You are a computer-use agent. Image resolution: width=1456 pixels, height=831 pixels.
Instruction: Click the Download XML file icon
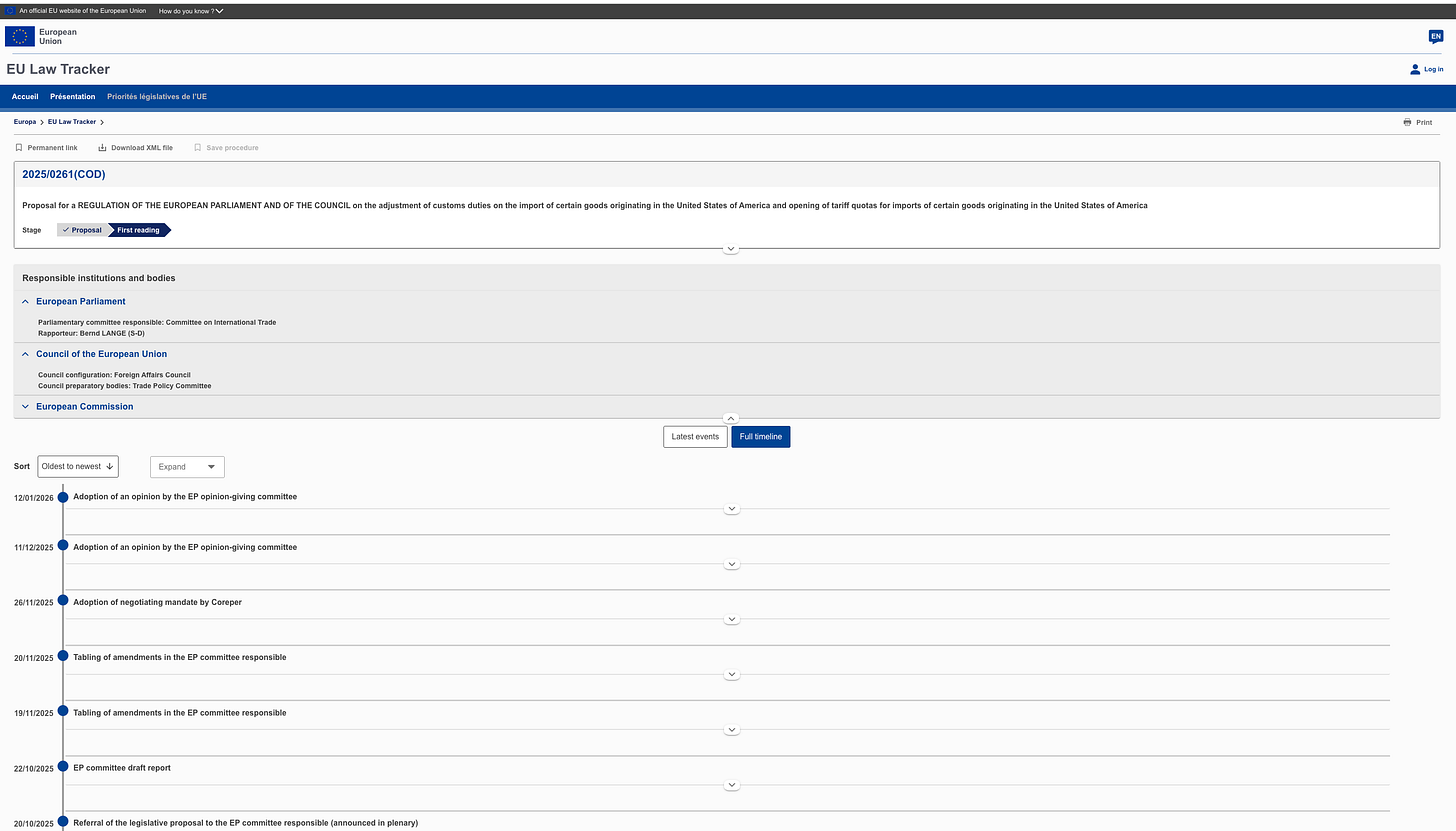[102, 147]
